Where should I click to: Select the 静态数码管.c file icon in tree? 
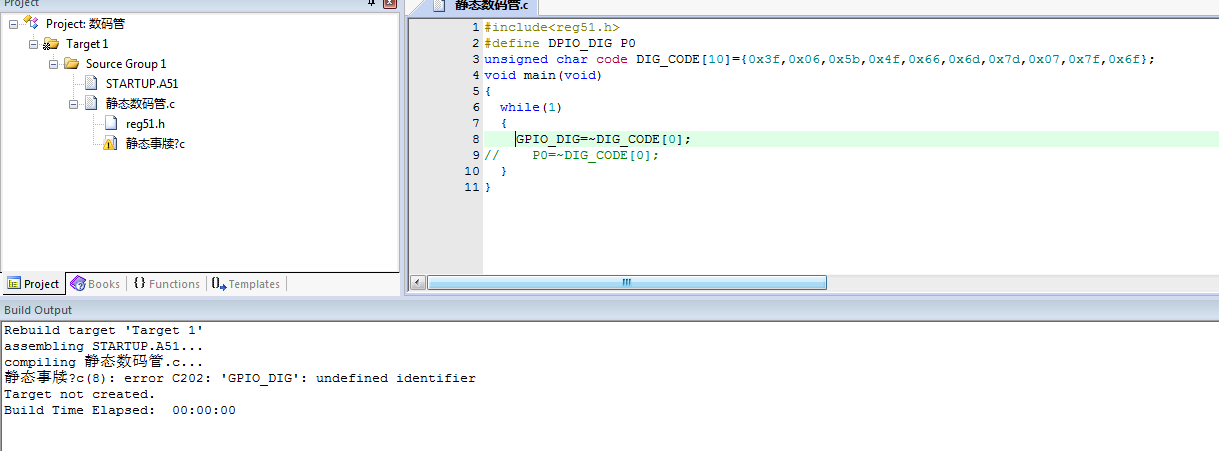[x=91, y=104]
